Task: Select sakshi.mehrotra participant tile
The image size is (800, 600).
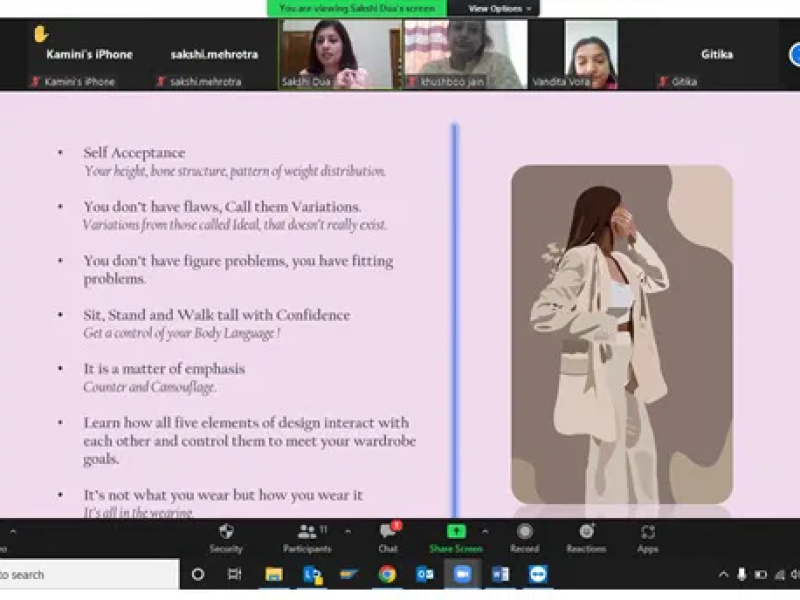Action: [214, 55]
